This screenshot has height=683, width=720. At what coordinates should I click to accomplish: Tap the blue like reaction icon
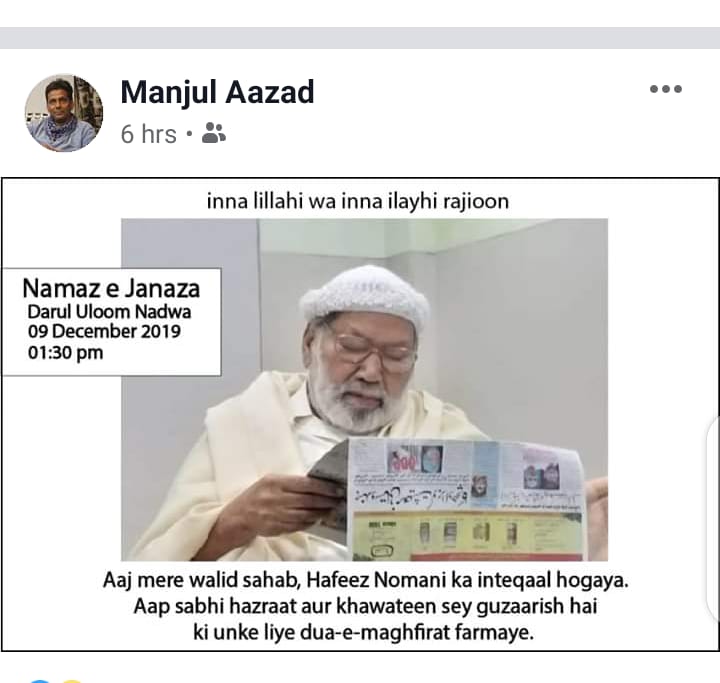[x=39, y=681]
